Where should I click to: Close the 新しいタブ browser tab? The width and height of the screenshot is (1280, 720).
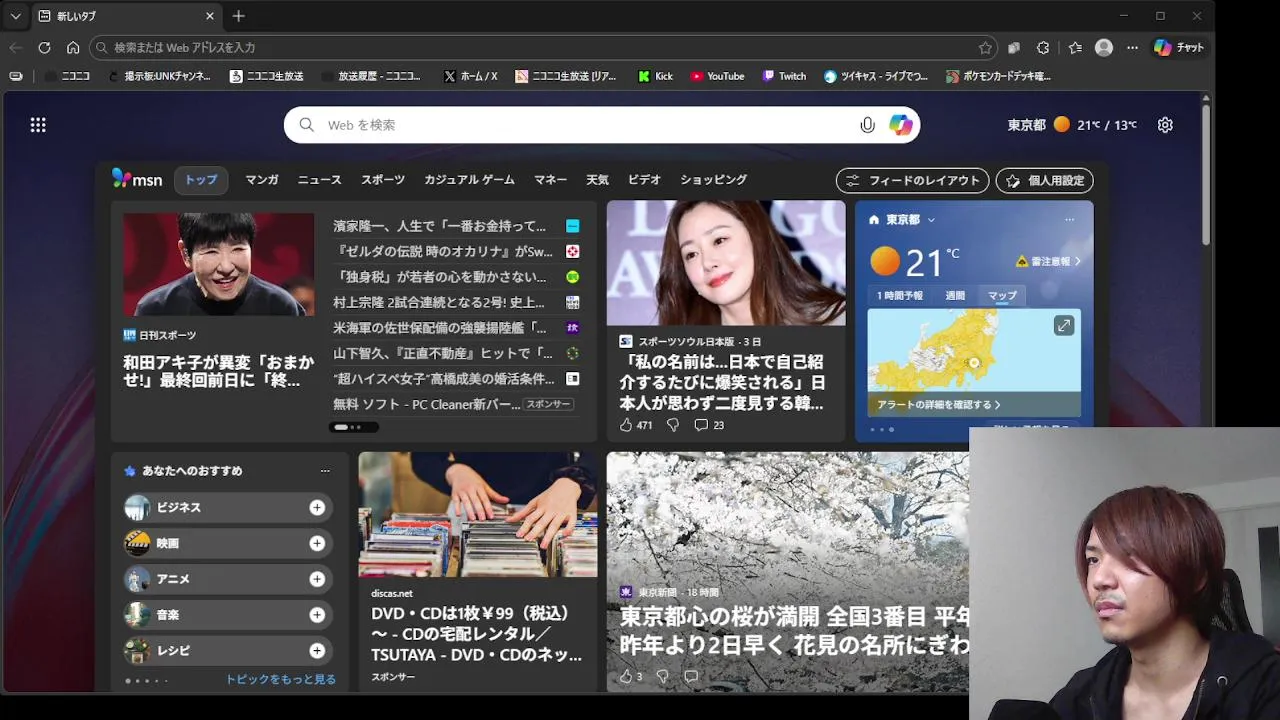click(210, 16)
